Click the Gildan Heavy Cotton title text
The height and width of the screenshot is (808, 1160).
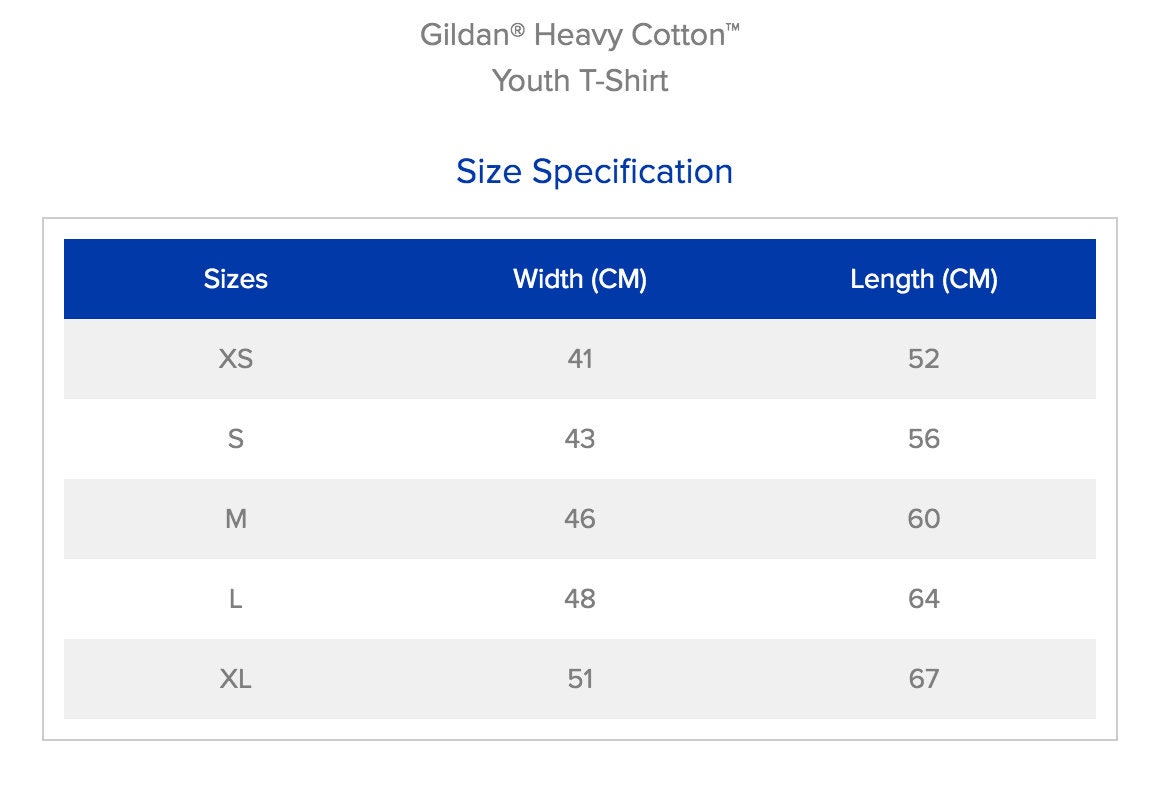[580, 35]
